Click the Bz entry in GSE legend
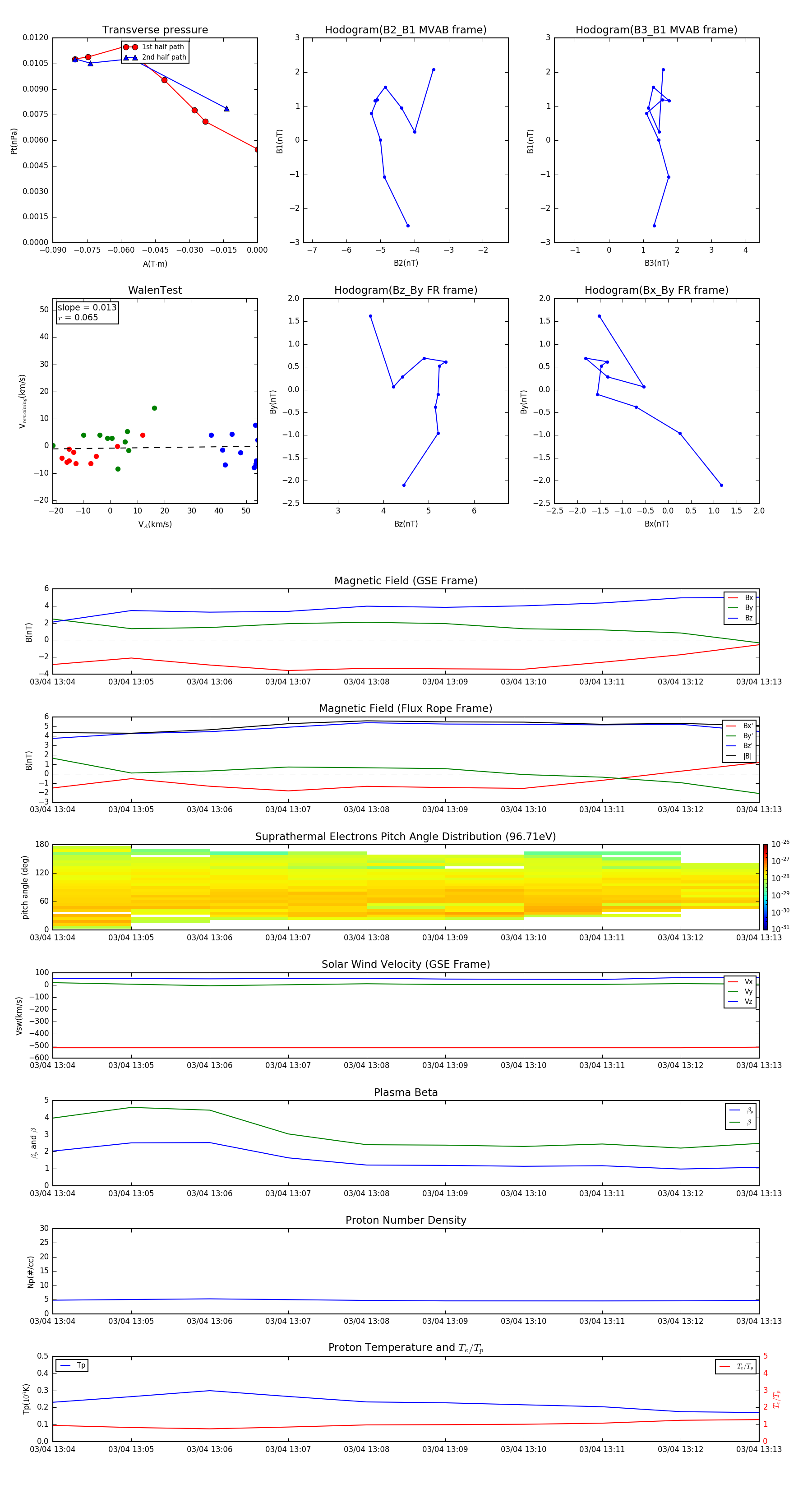Image resolution: width=812 pixels, height=1489 pixels. coord(740,618)
